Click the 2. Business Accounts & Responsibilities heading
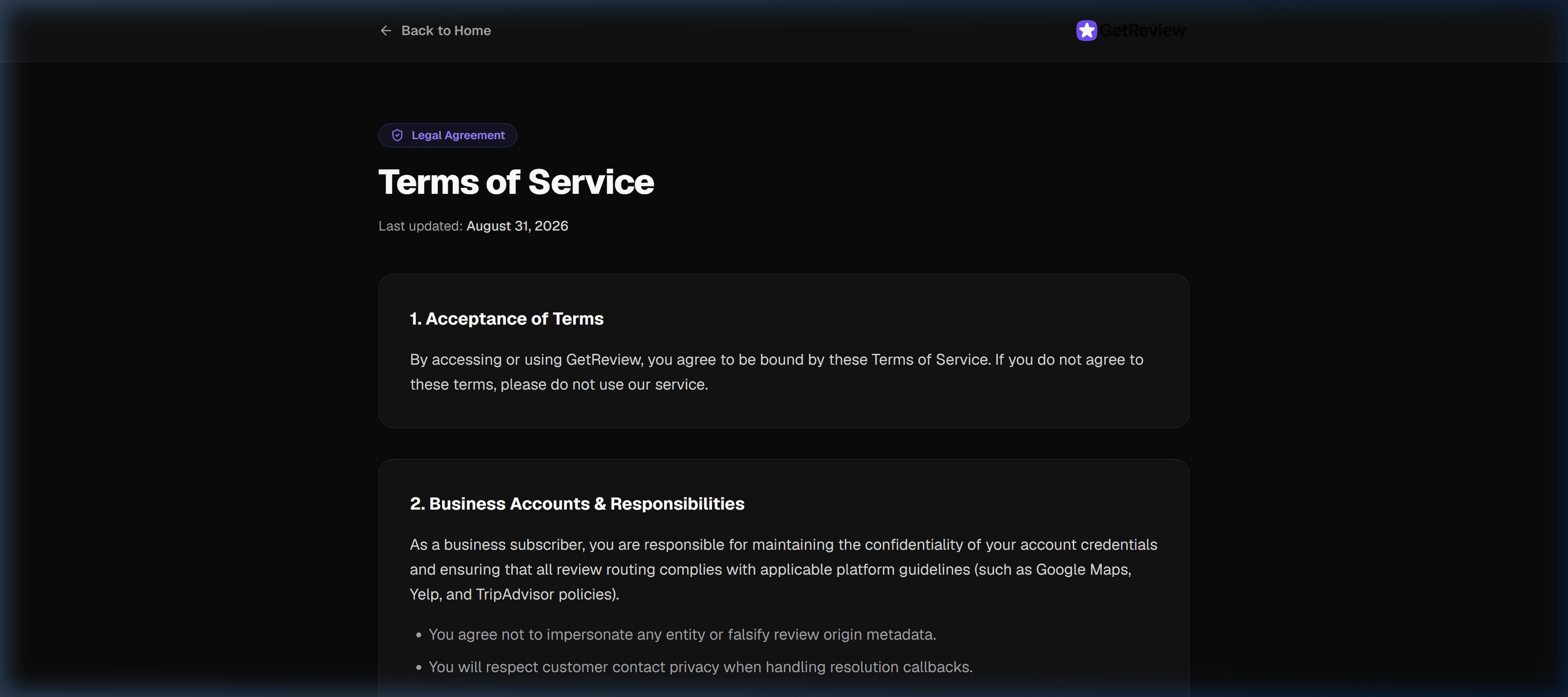 coord(577,504)
